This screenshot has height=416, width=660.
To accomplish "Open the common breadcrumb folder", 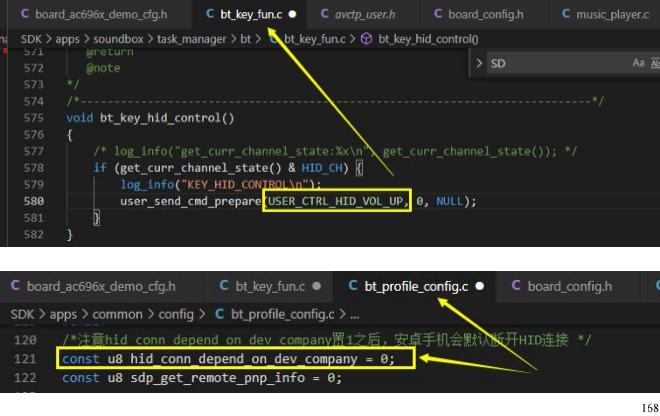I will point(117,314).
